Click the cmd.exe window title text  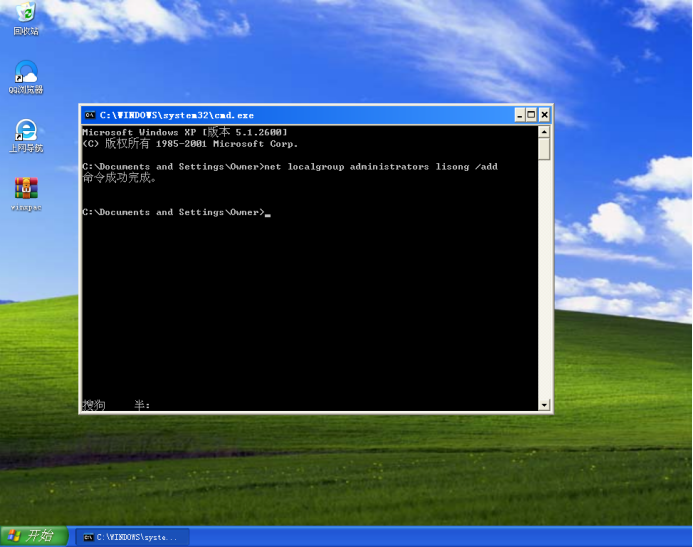coord(177,115)
